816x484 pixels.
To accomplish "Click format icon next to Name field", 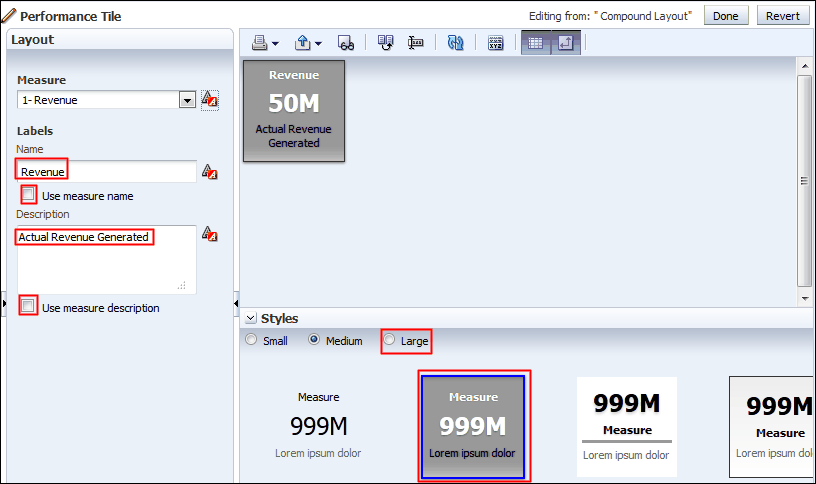I will point(209,172).
